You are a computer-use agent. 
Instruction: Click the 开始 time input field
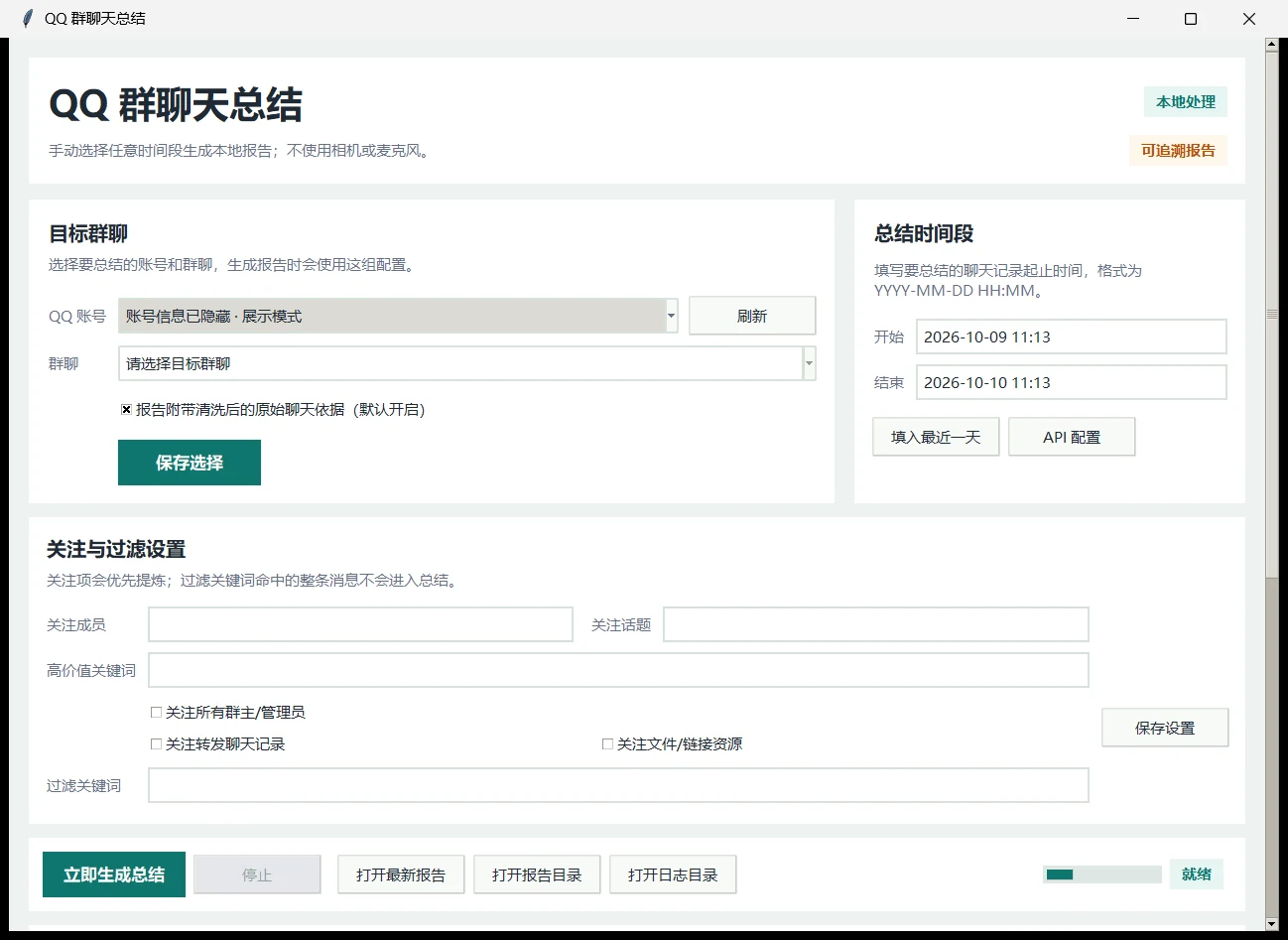pos(1072,336)
